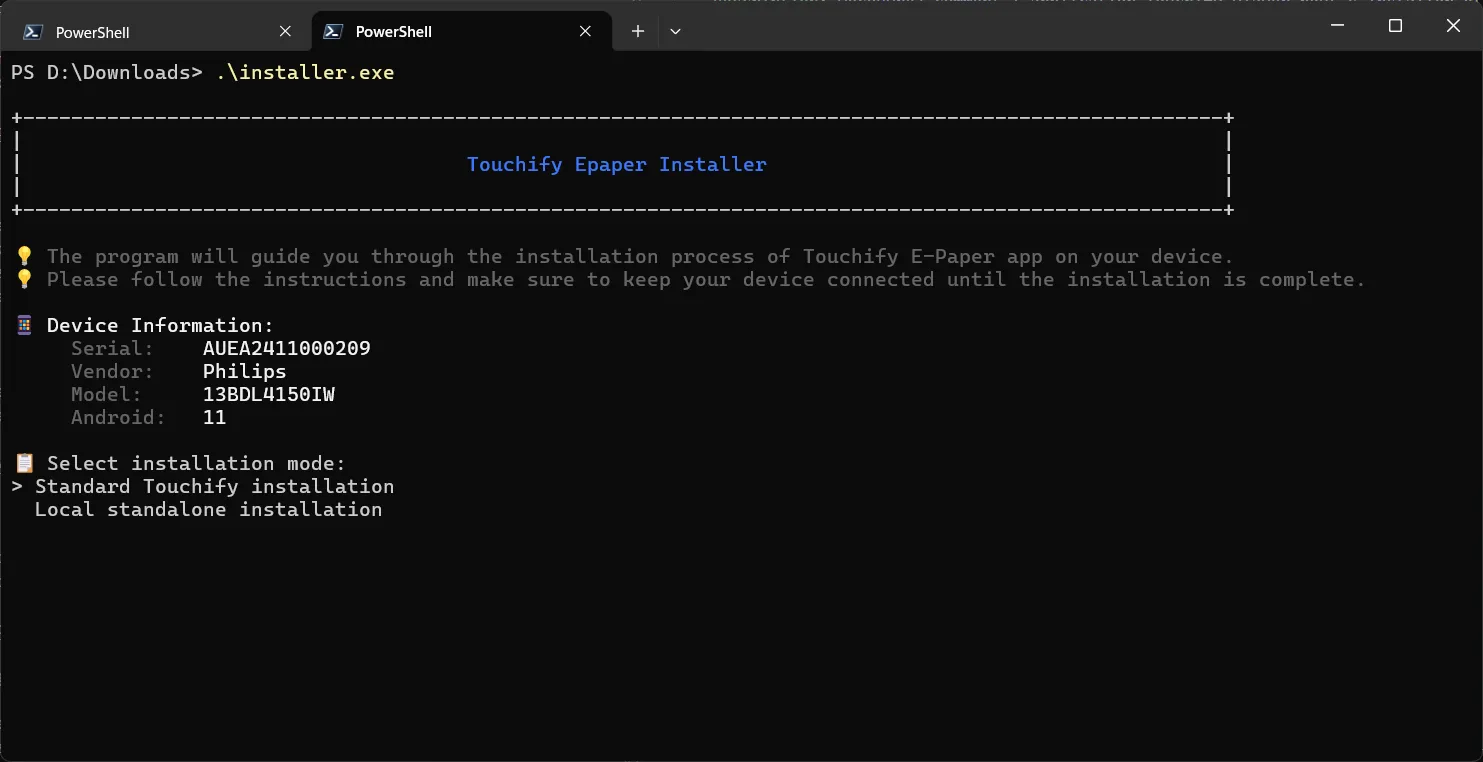Close the first PowerShell tab
This screenshot has width=1483, height=762.
(285, 32)
